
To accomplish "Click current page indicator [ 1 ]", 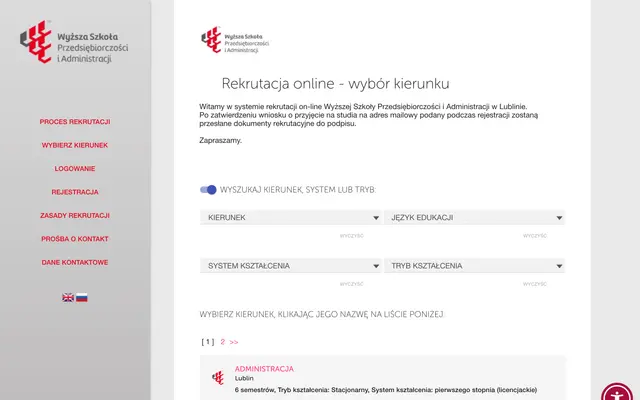I will tap(208, 342).
